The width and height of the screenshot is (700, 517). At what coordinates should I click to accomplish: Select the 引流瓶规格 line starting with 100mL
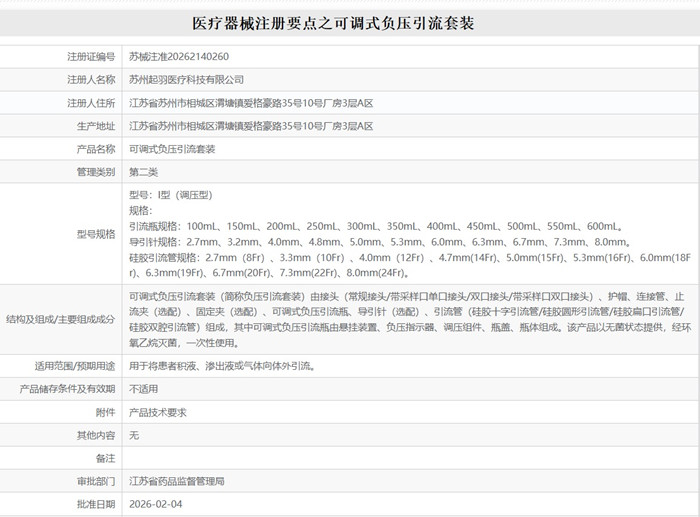[x=376, y=226]
